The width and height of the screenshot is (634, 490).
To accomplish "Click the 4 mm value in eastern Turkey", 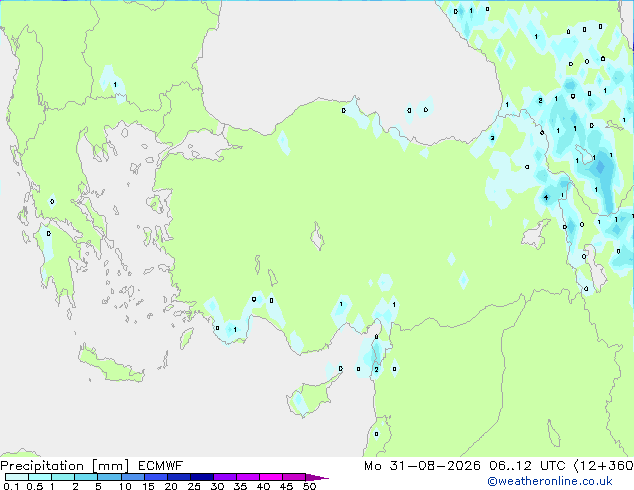I will [546, 198].
